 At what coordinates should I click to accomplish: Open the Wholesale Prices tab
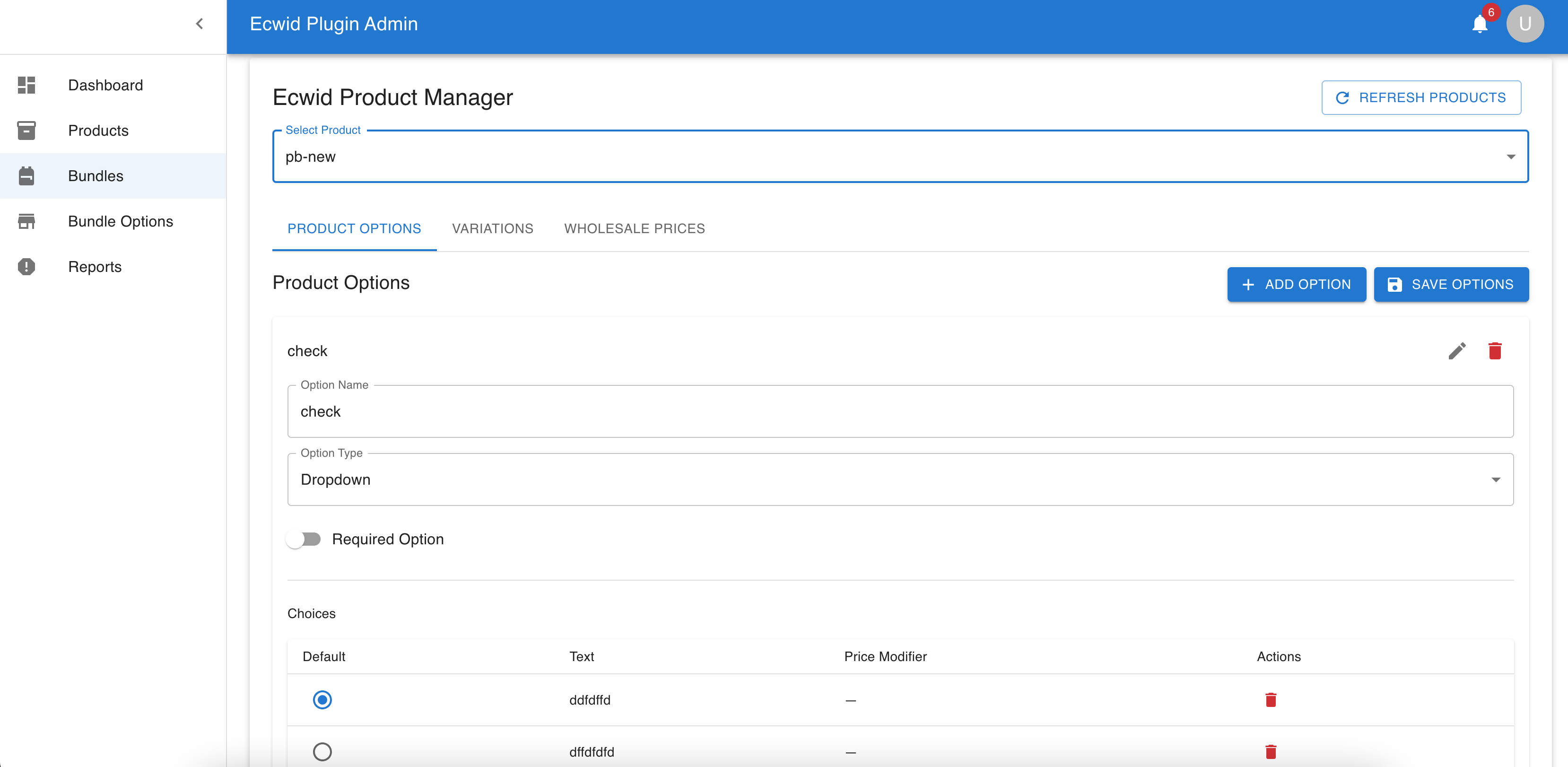pyautogui.click(x=634, y=229)
